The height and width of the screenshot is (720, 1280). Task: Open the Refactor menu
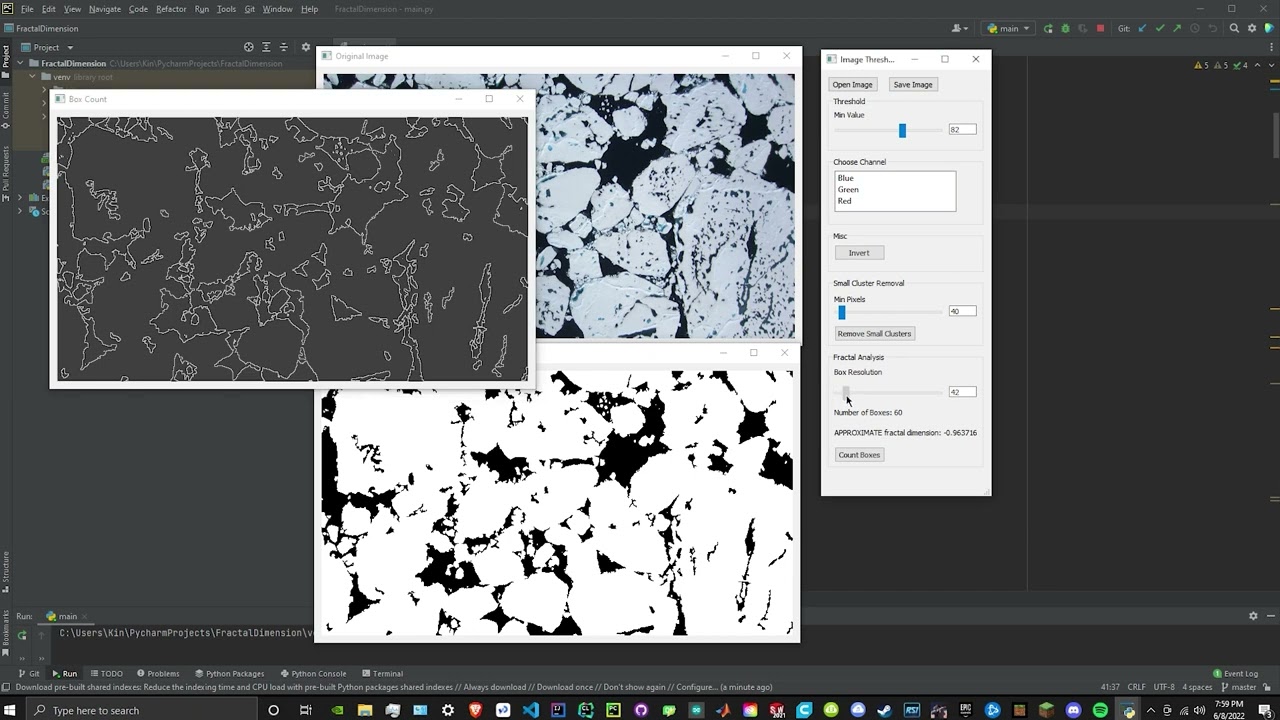pos(171,9)
